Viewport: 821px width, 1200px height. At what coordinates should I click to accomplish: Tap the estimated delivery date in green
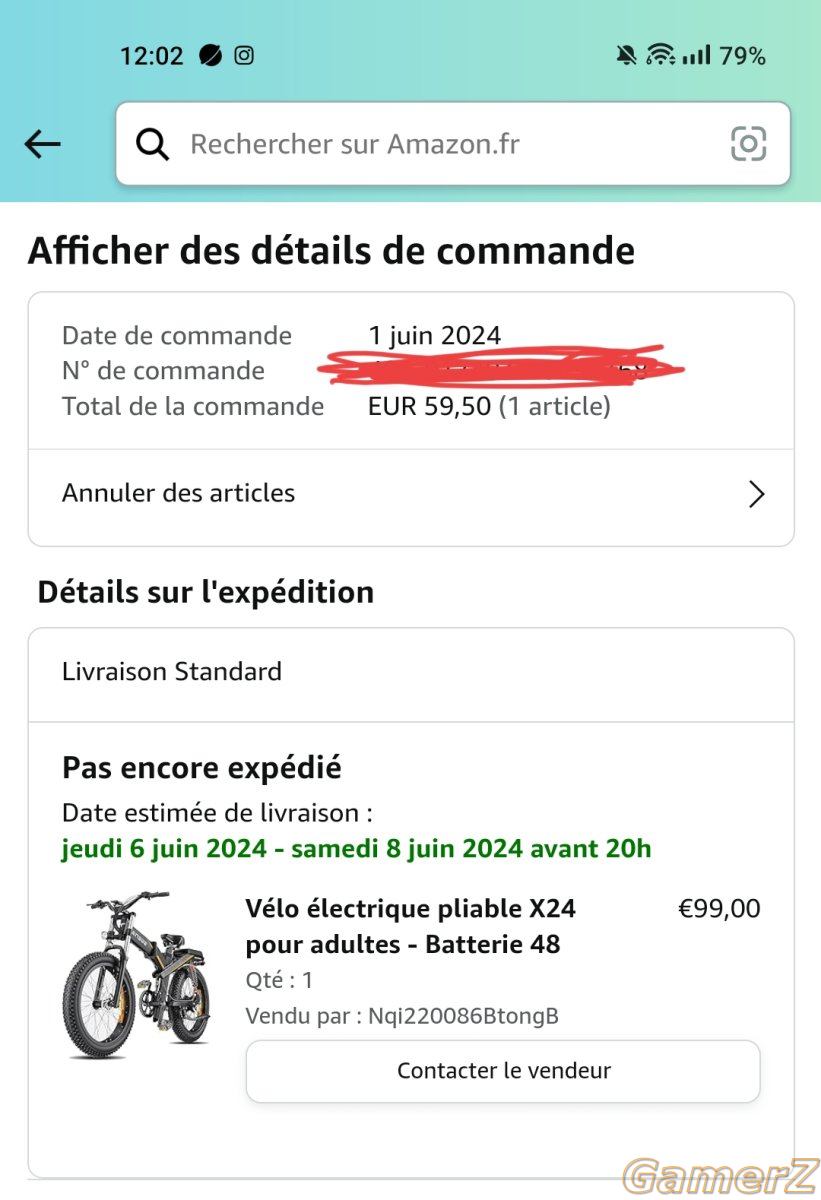(356, 849)
